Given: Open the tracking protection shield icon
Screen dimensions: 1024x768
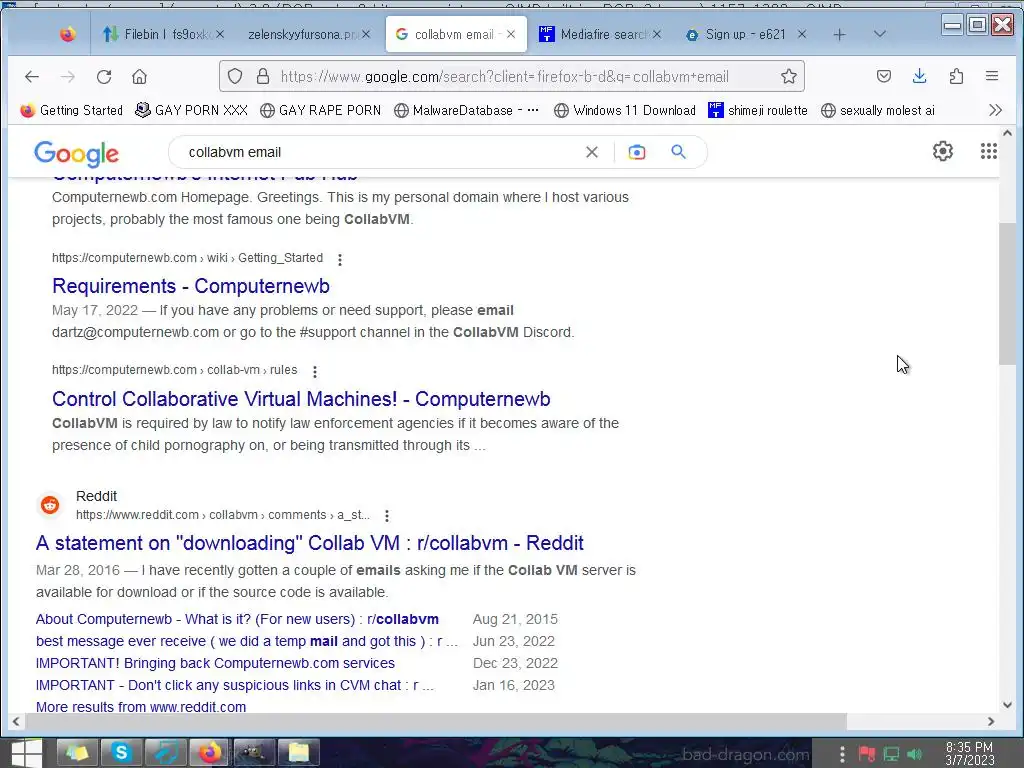Looking at the screenshot, I should (x=235, y=76).
